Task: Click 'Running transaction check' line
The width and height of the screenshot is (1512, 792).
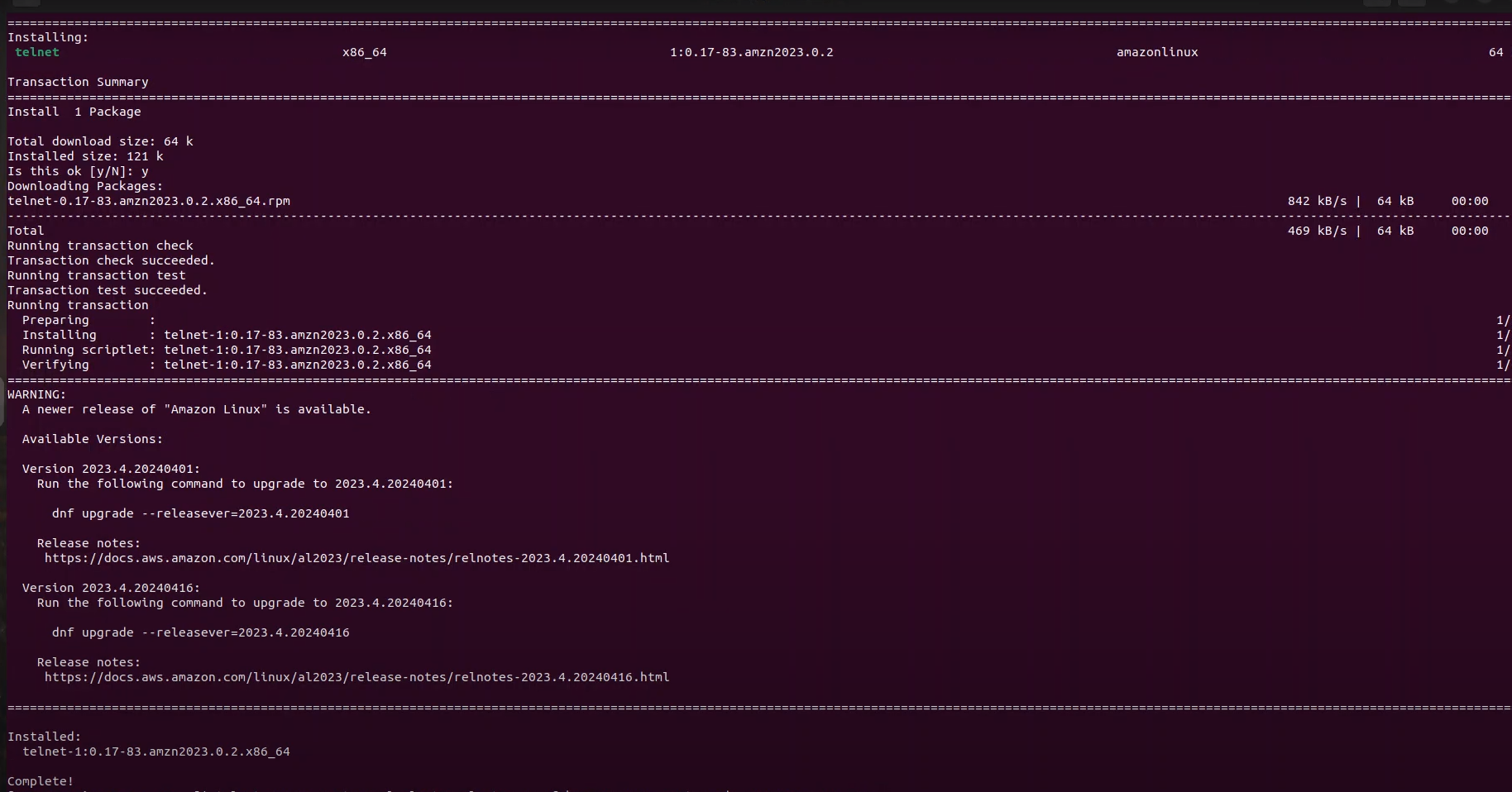Action: point(100,246)
